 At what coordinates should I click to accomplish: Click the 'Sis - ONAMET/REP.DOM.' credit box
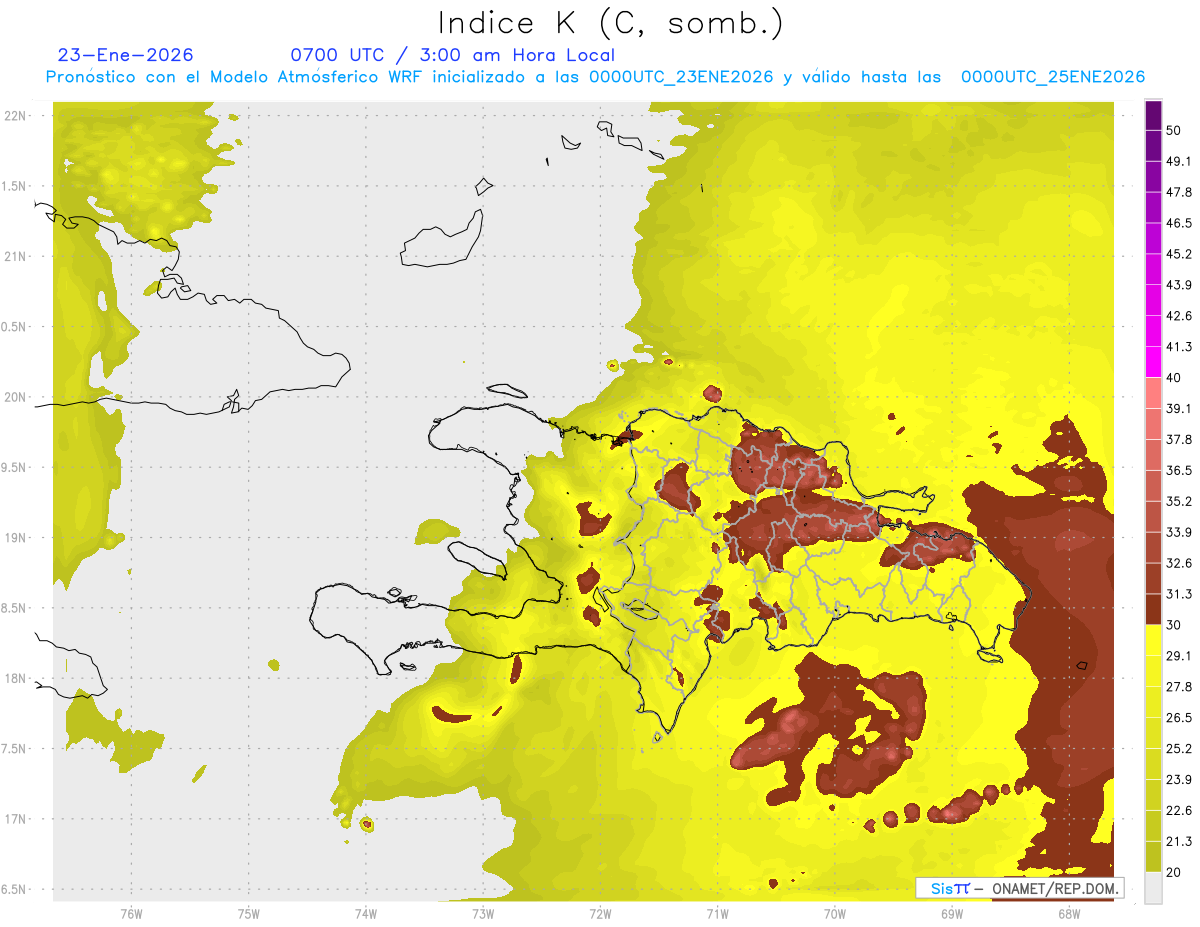click(x=1018, y=888)
